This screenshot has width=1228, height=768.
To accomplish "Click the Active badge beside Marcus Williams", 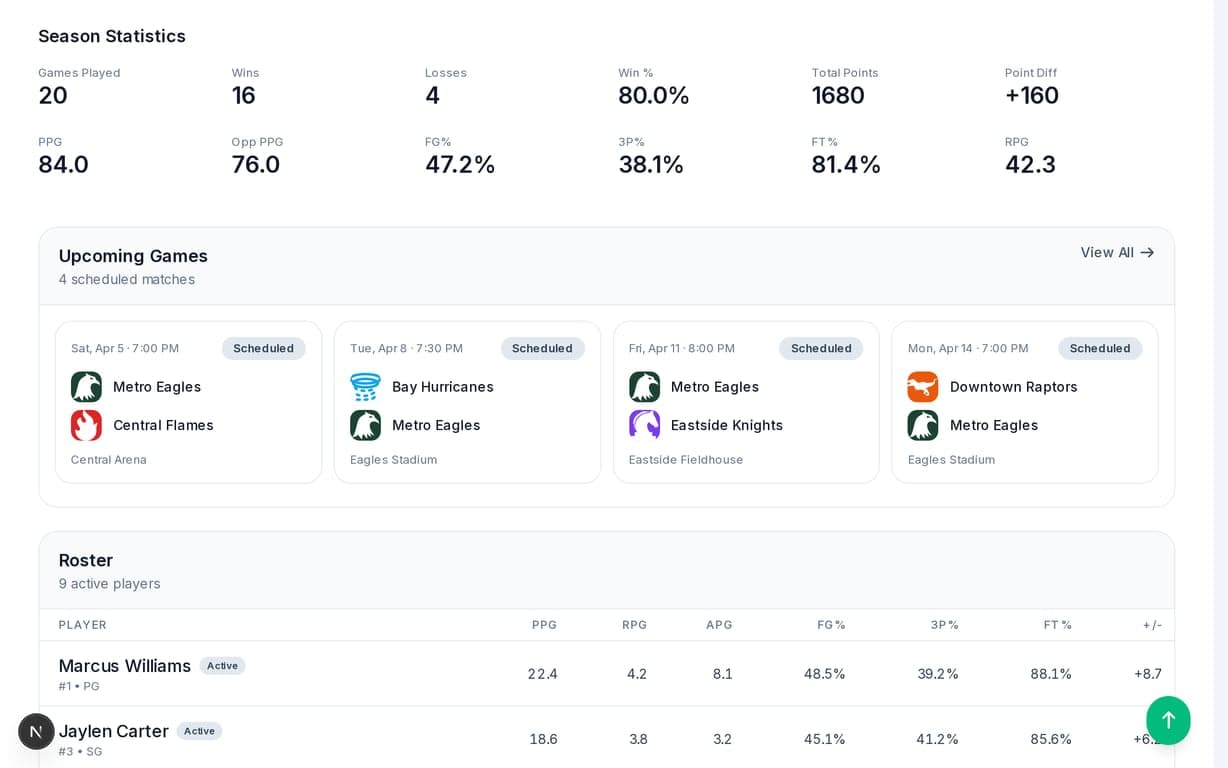I will pyautogui.click(x=222, y=666).
